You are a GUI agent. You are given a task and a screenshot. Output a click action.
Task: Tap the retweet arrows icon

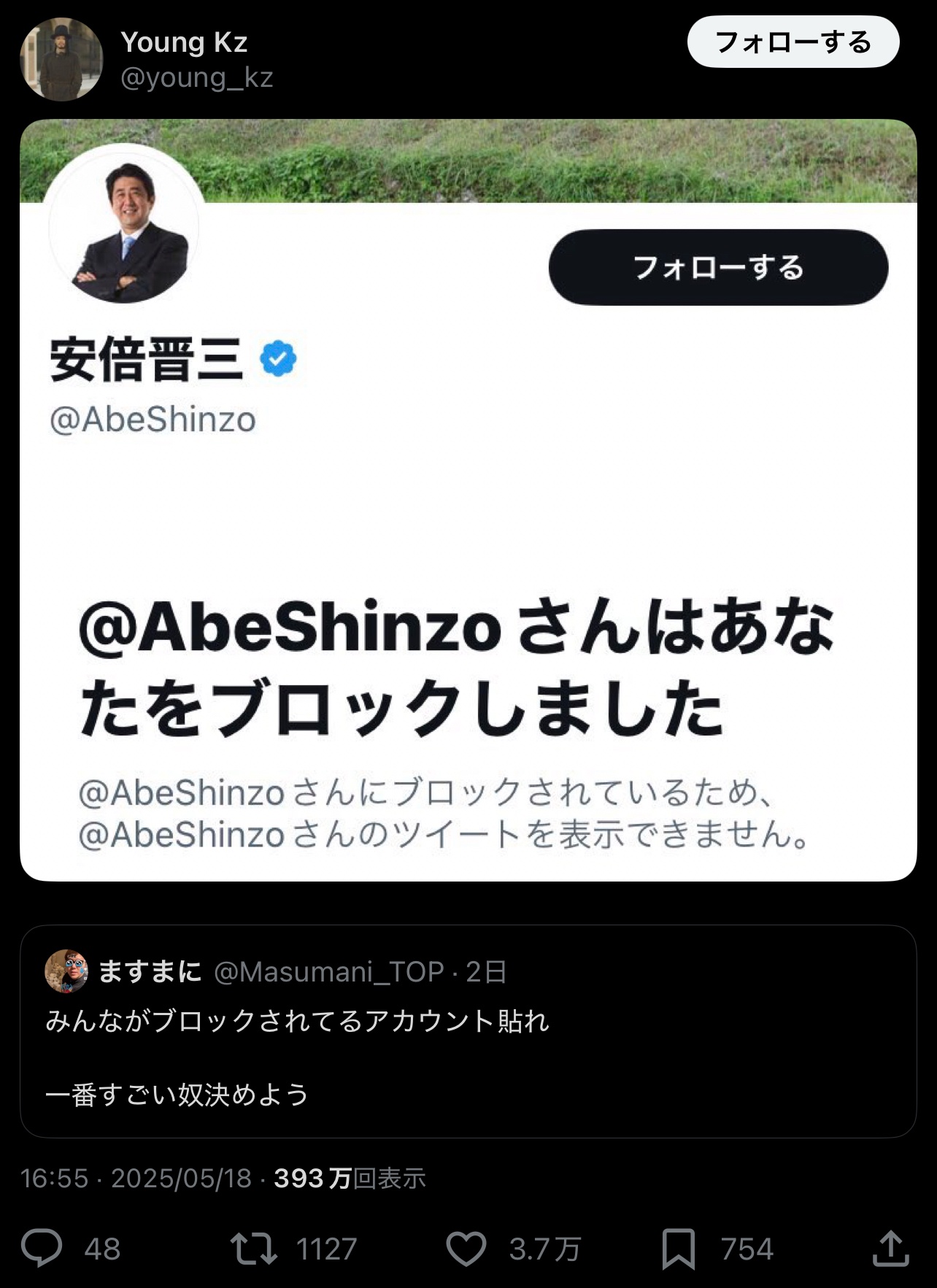tap(254, 1248)
